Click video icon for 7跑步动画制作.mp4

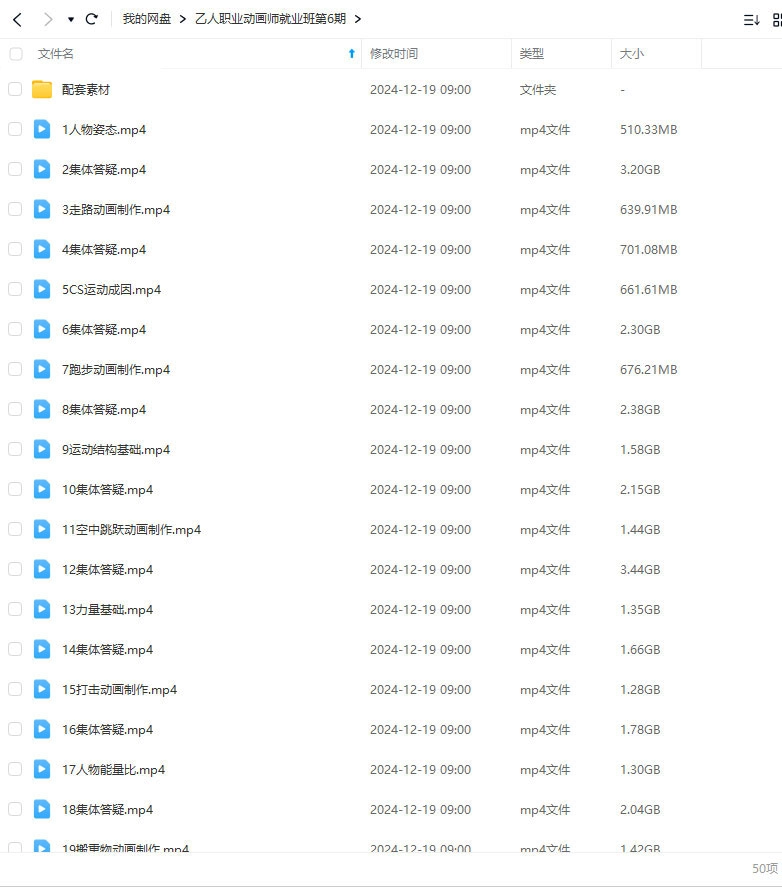(42, 369)
